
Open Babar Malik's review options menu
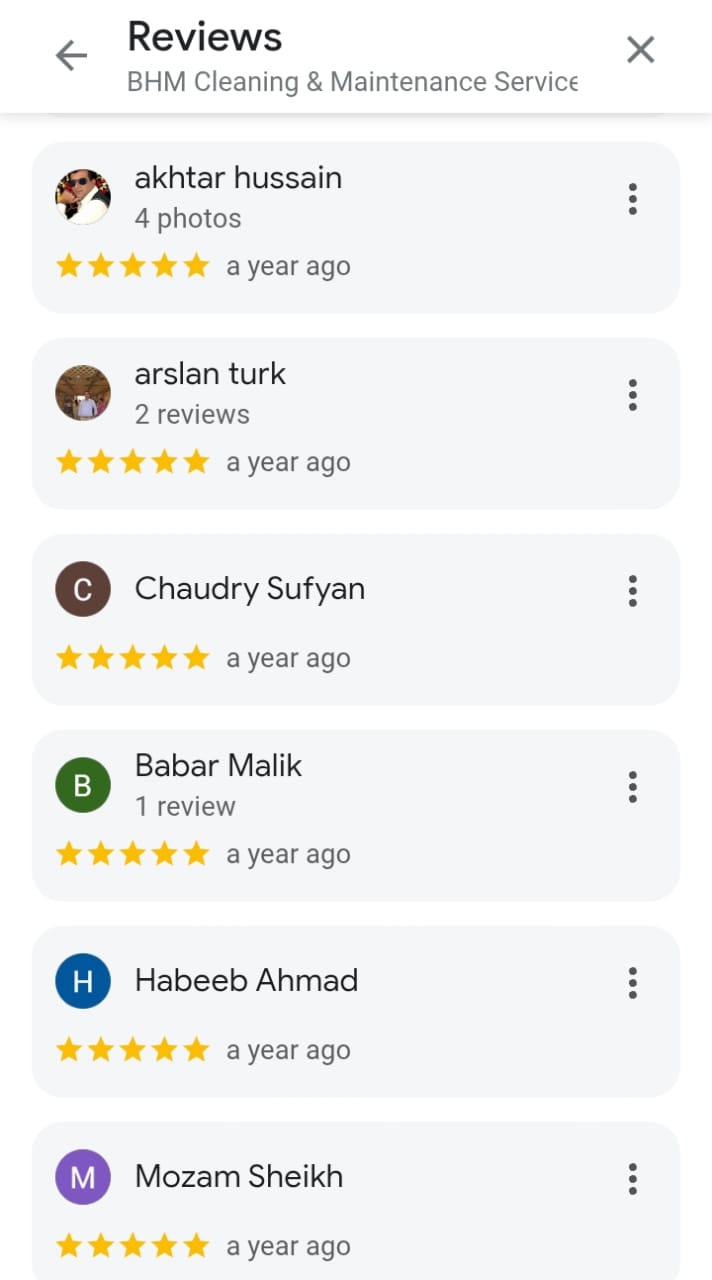[633, 787]
